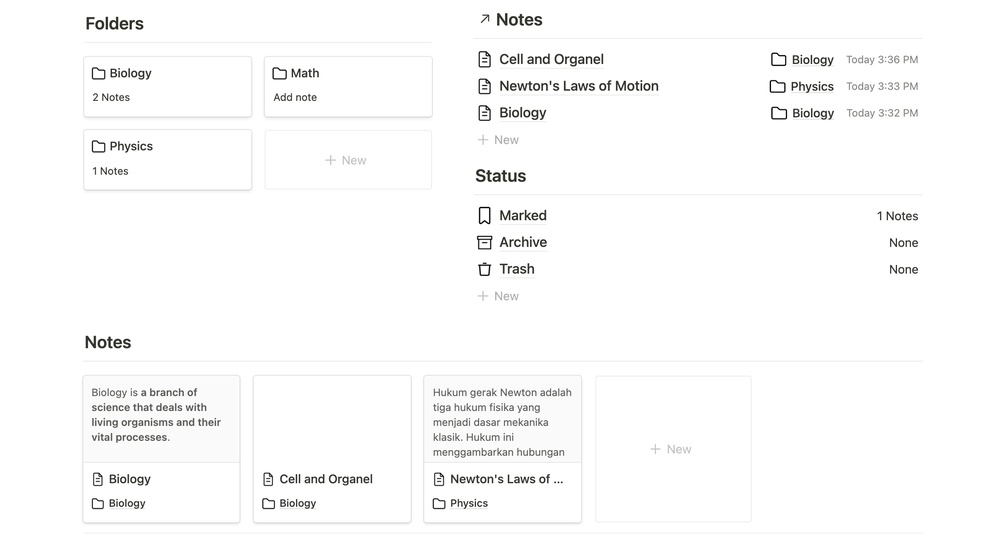Create new note card in gallery
This screenshot has width=1005, height=548.
673,449
